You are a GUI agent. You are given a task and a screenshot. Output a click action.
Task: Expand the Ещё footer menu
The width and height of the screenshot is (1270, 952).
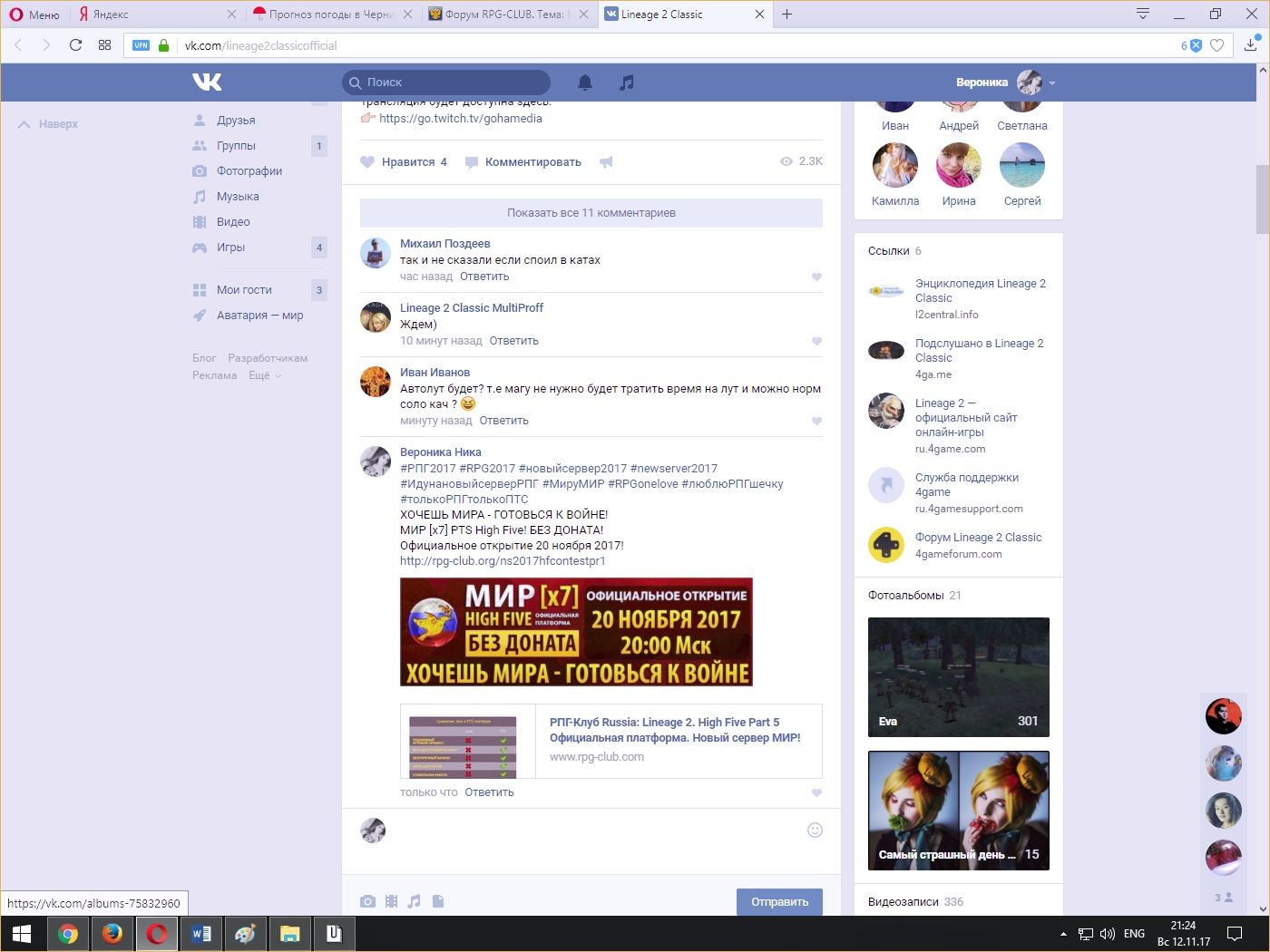coord(265,375)
